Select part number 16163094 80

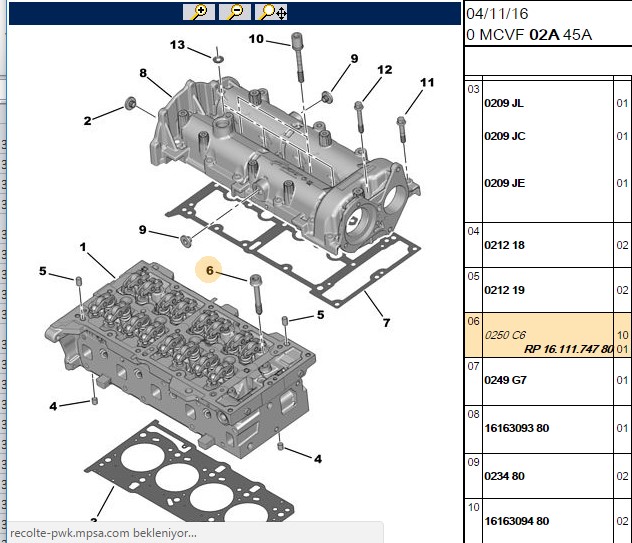pyautogui.click(x=517, y=521)
